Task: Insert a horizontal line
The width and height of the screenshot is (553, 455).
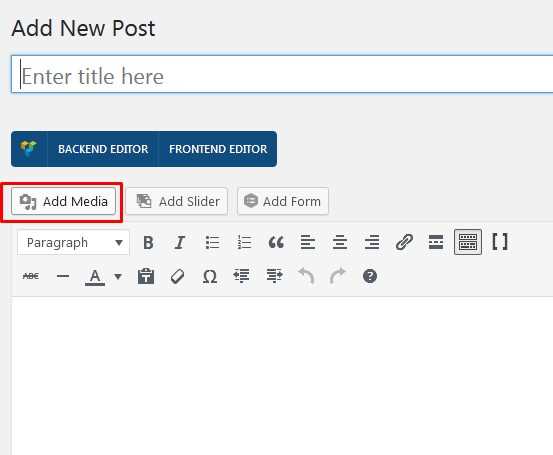Action: [x=63, y=276]
